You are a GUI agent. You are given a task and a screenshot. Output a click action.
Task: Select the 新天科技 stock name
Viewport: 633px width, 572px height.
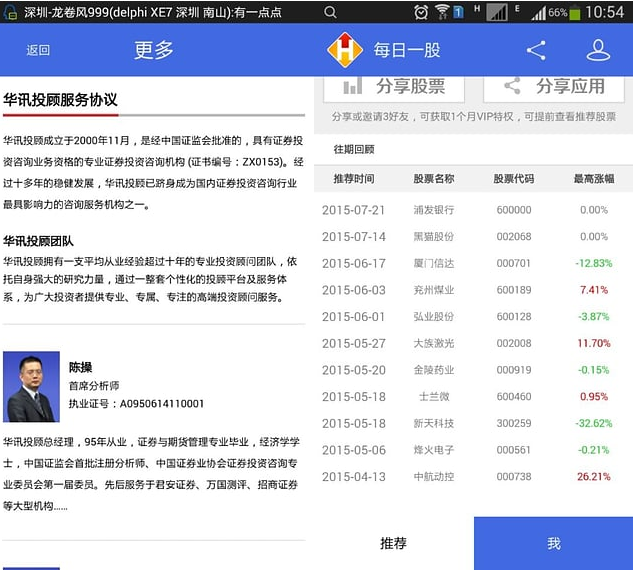coord(434,423)
